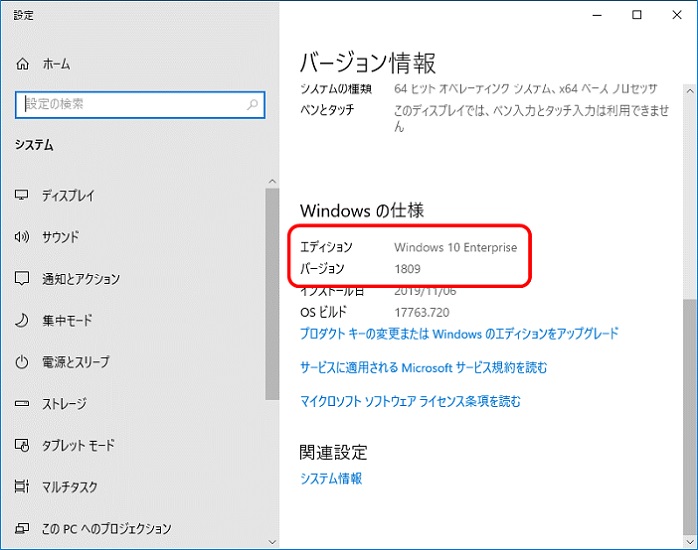Select the Windows 10 Enterprise edition text
The height and width of the screenshot is (550, 698).
pos(456,247)
